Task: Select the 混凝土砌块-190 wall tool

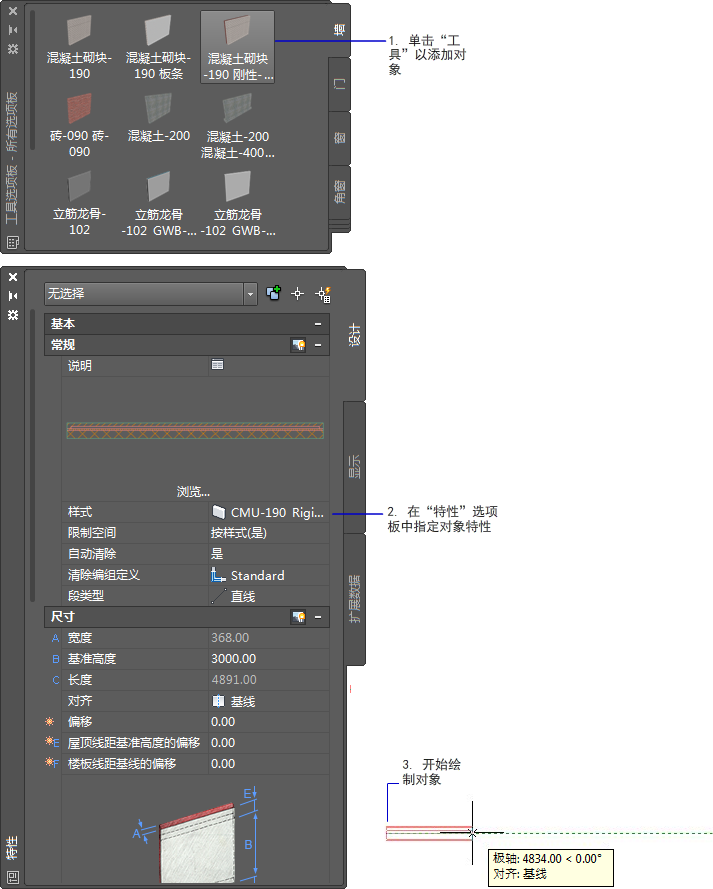Action: click(x=79, y=49)
